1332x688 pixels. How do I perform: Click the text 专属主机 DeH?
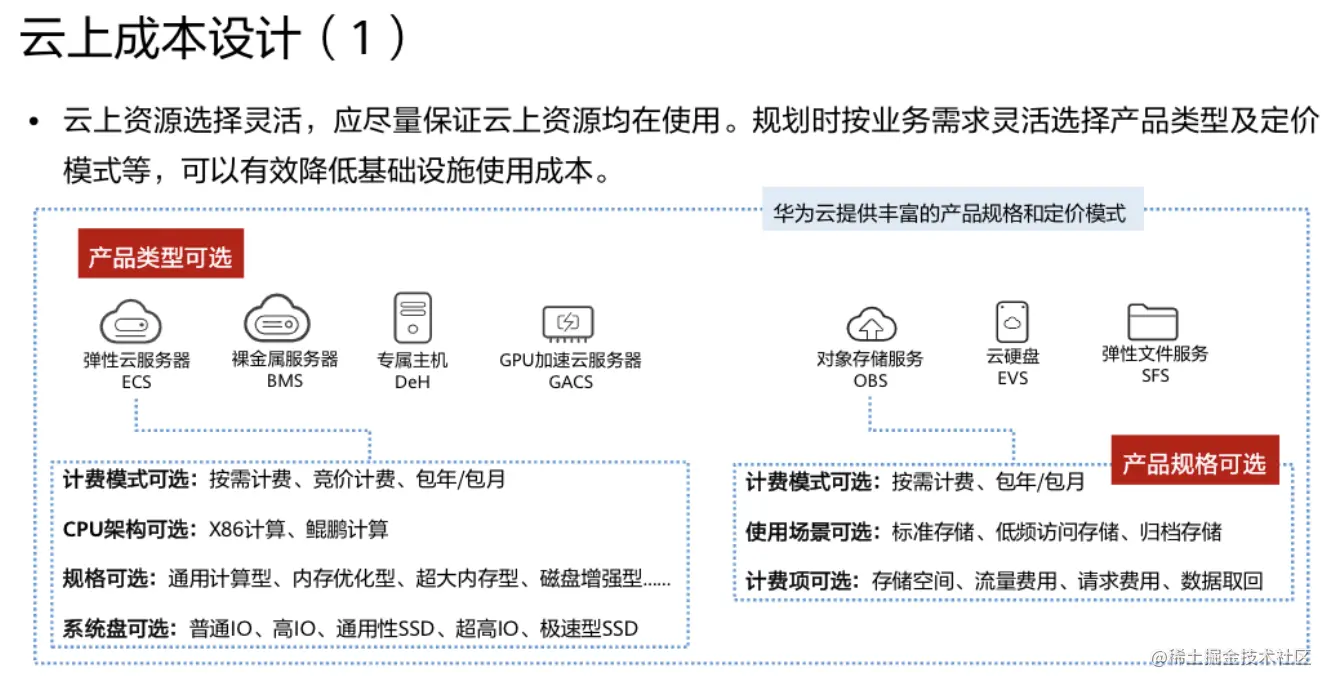[x=412, y=370]
